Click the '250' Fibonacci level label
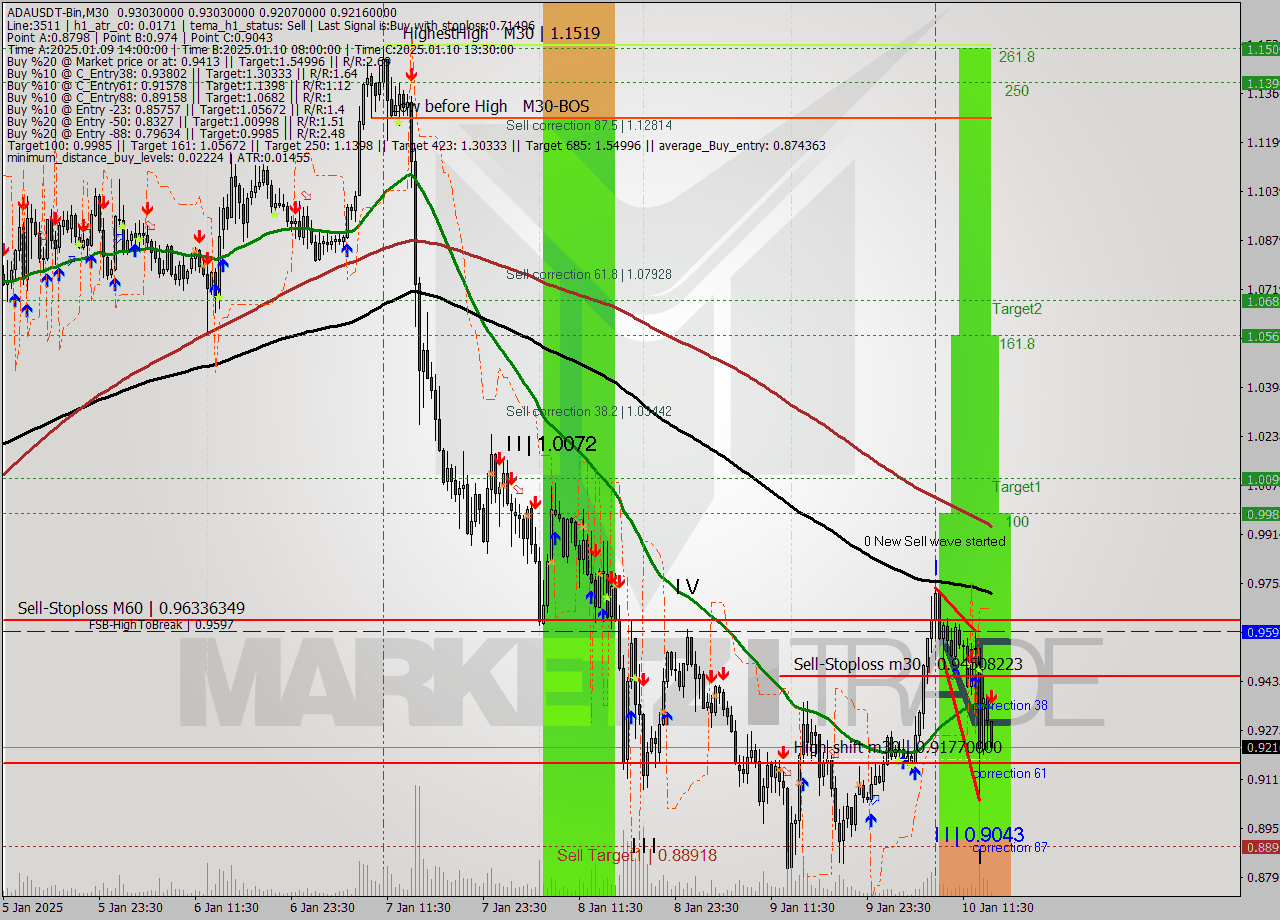This screenshot has width=1280, height=920. tap(1017, 91)
